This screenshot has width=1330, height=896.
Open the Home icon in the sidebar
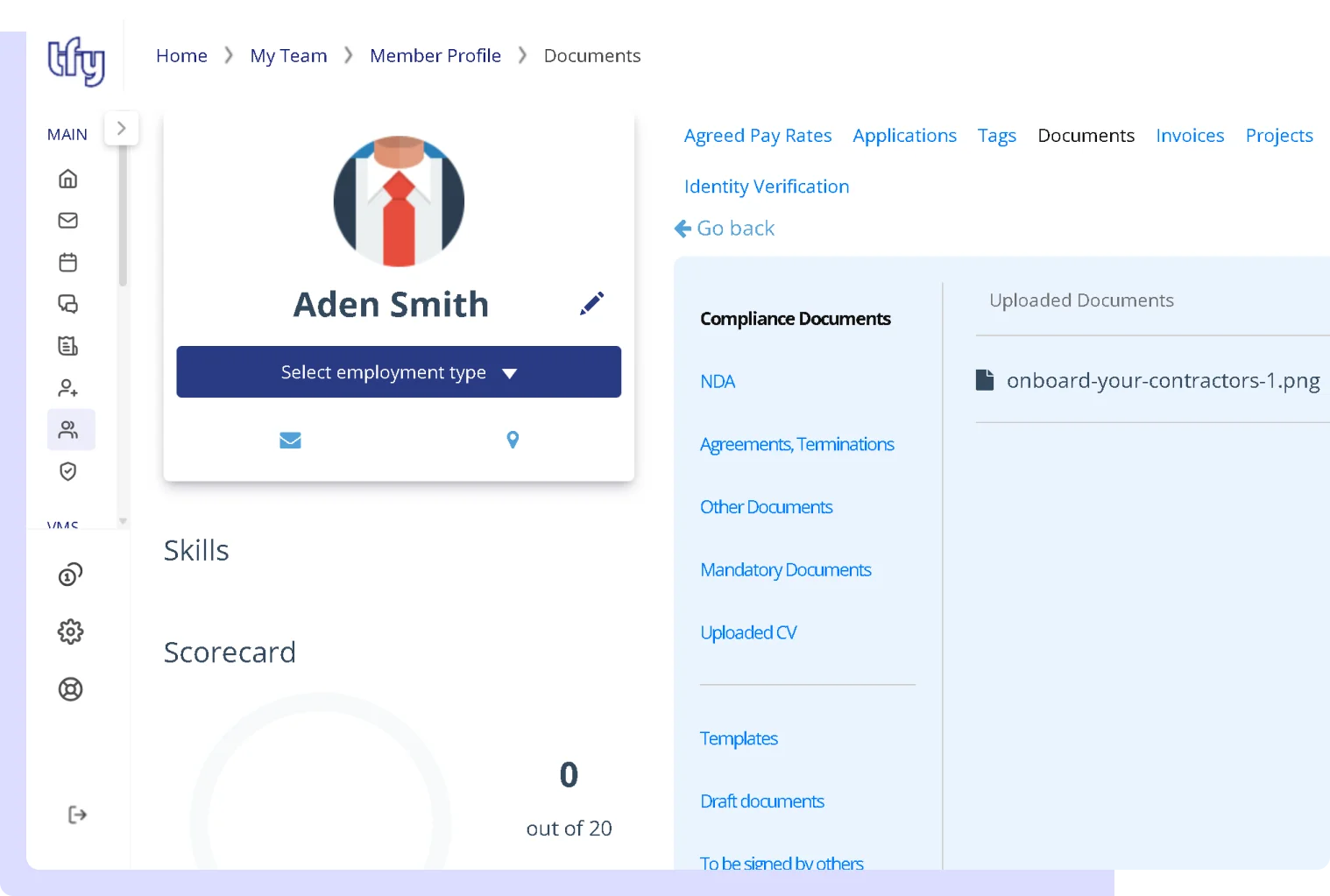click(x=67, y=179)
